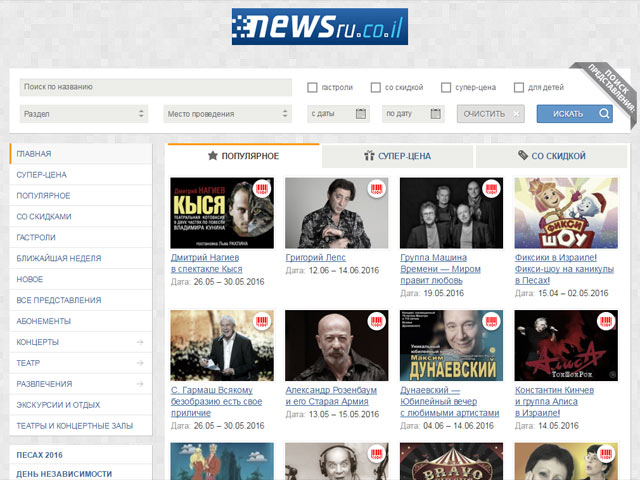Open the 'Место проведения' dropdown

(228, 114)
